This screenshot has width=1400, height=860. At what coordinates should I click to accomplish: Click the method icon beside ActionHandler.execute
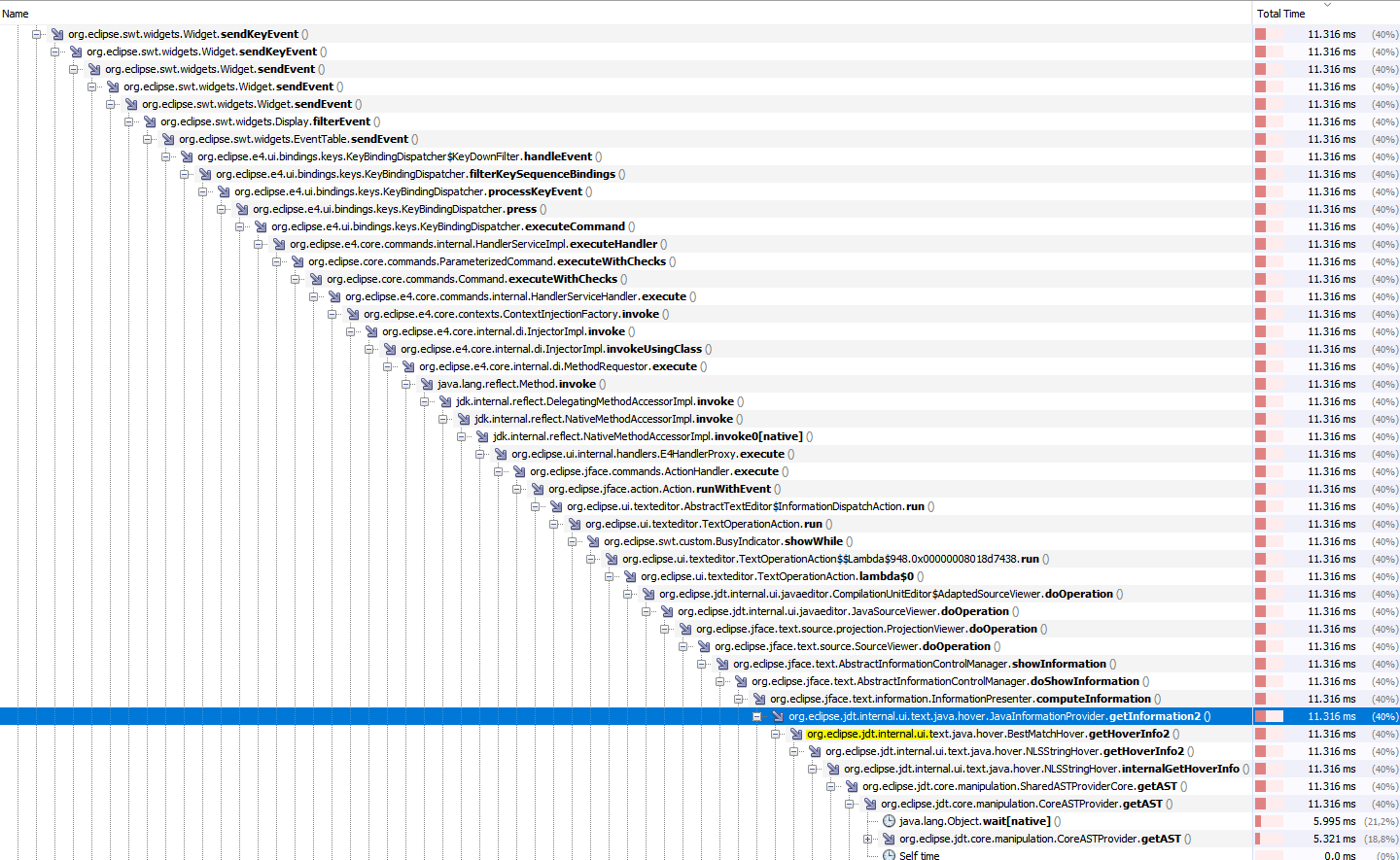pos(517,471)
